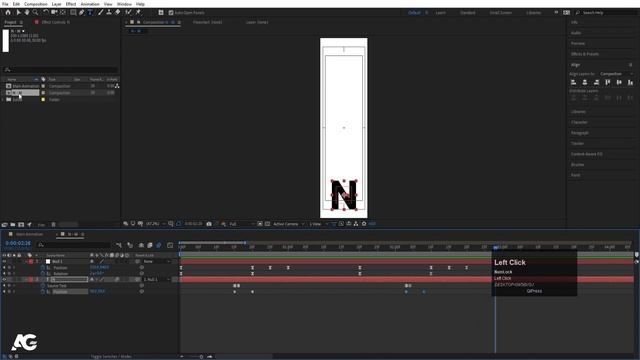Image resolution: width=640 pixels, height=360 pixels.
Task: Open the Paragraph panel
Action: [x=580, y=133]
